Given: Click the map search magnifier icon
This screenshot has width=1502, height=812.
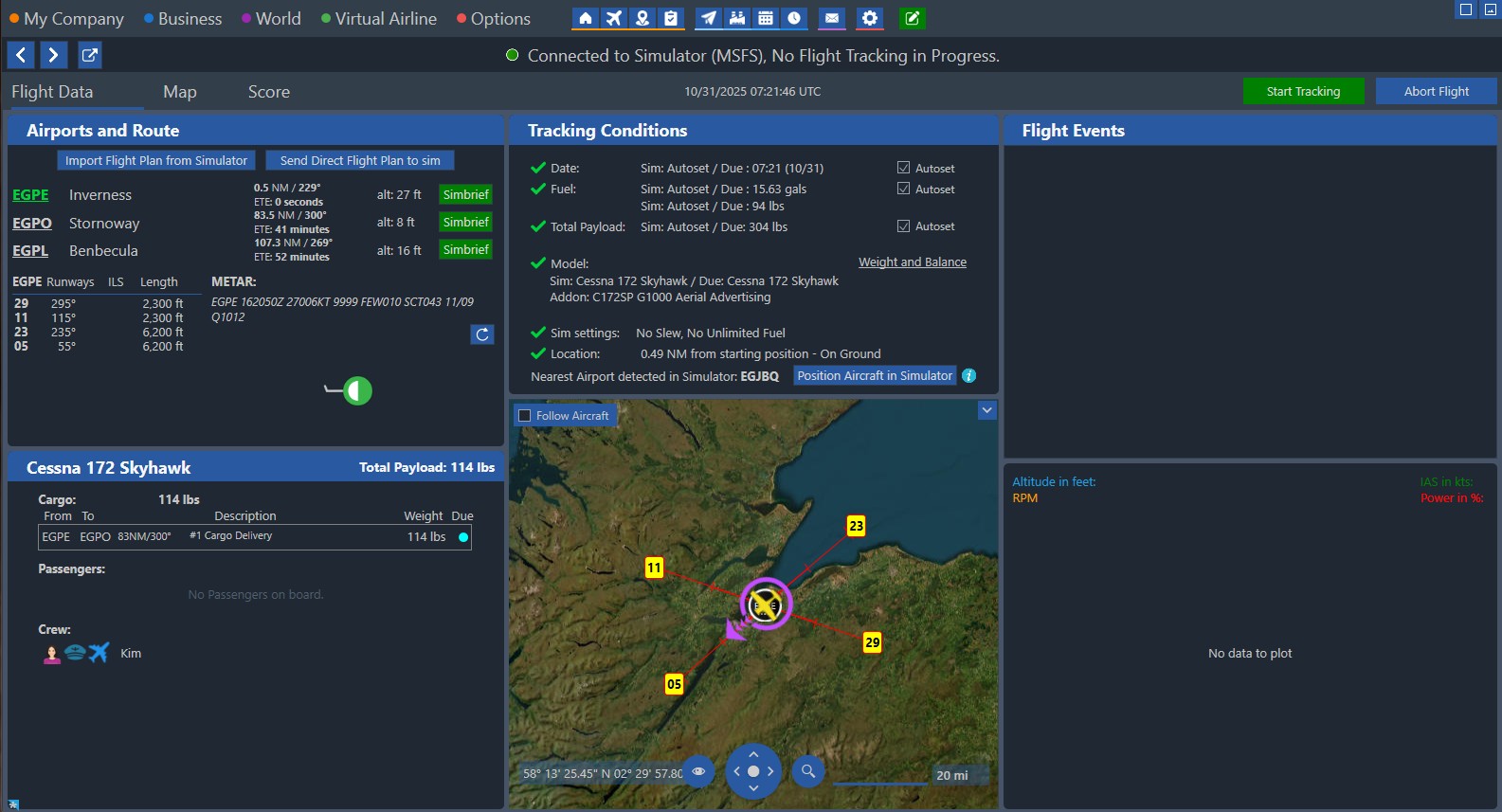Looking at the screenshot, I should pos(807,771).
